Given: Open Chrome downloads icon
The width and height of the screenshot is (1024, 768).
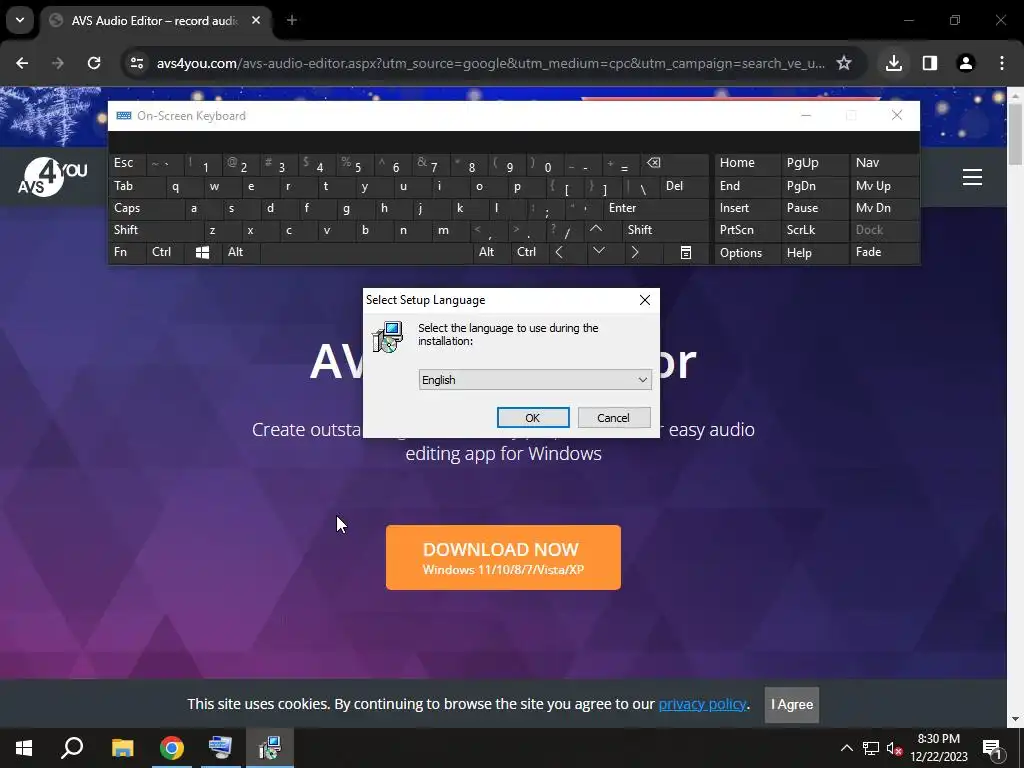Looking at the screenshot, I should point(893,63).
